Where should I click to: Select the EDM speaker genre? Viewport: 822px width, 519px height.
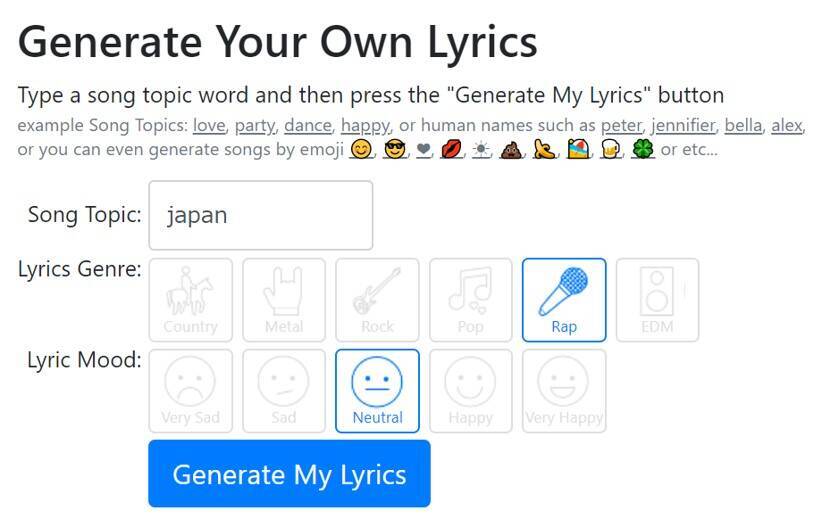pyautogui.click(x=657, y=300)
